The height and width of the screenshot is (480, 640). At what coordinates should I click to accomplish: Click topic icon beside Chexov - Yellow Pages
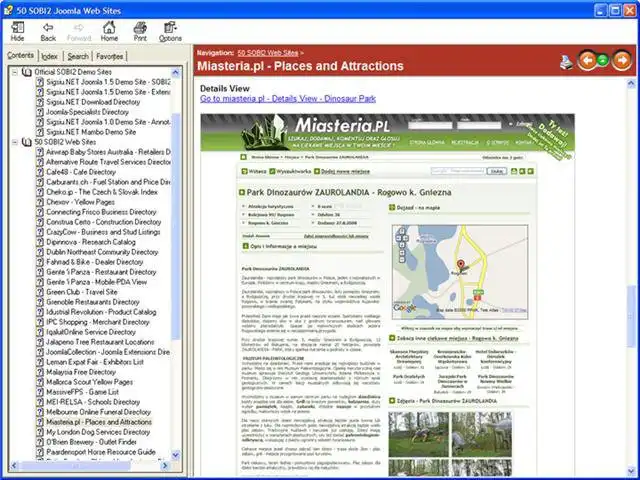tap(40, 202)
